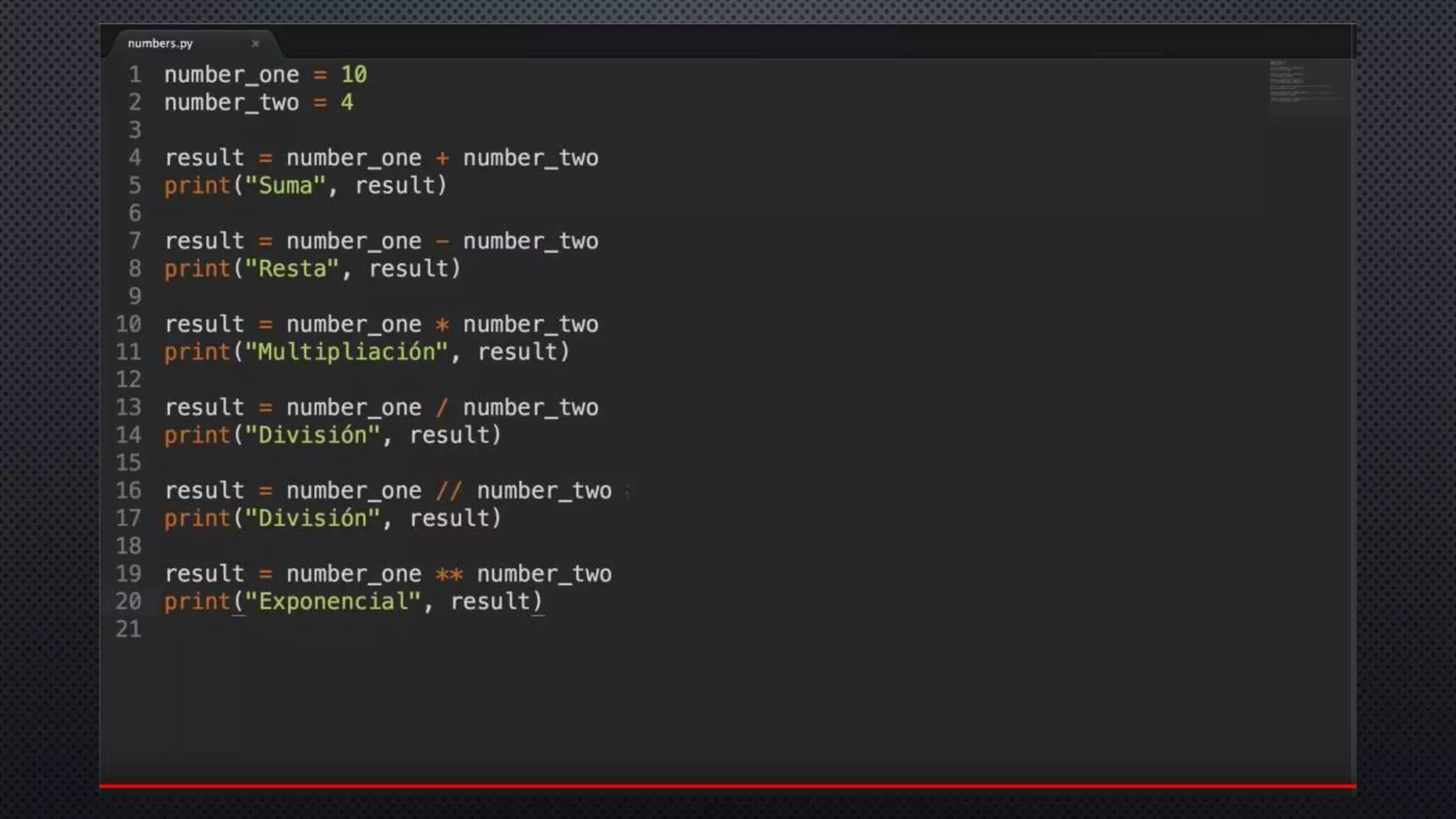Click the print keyword on line 14
The width and height of the screenshot is (1456, 819).
pos(197,435)
